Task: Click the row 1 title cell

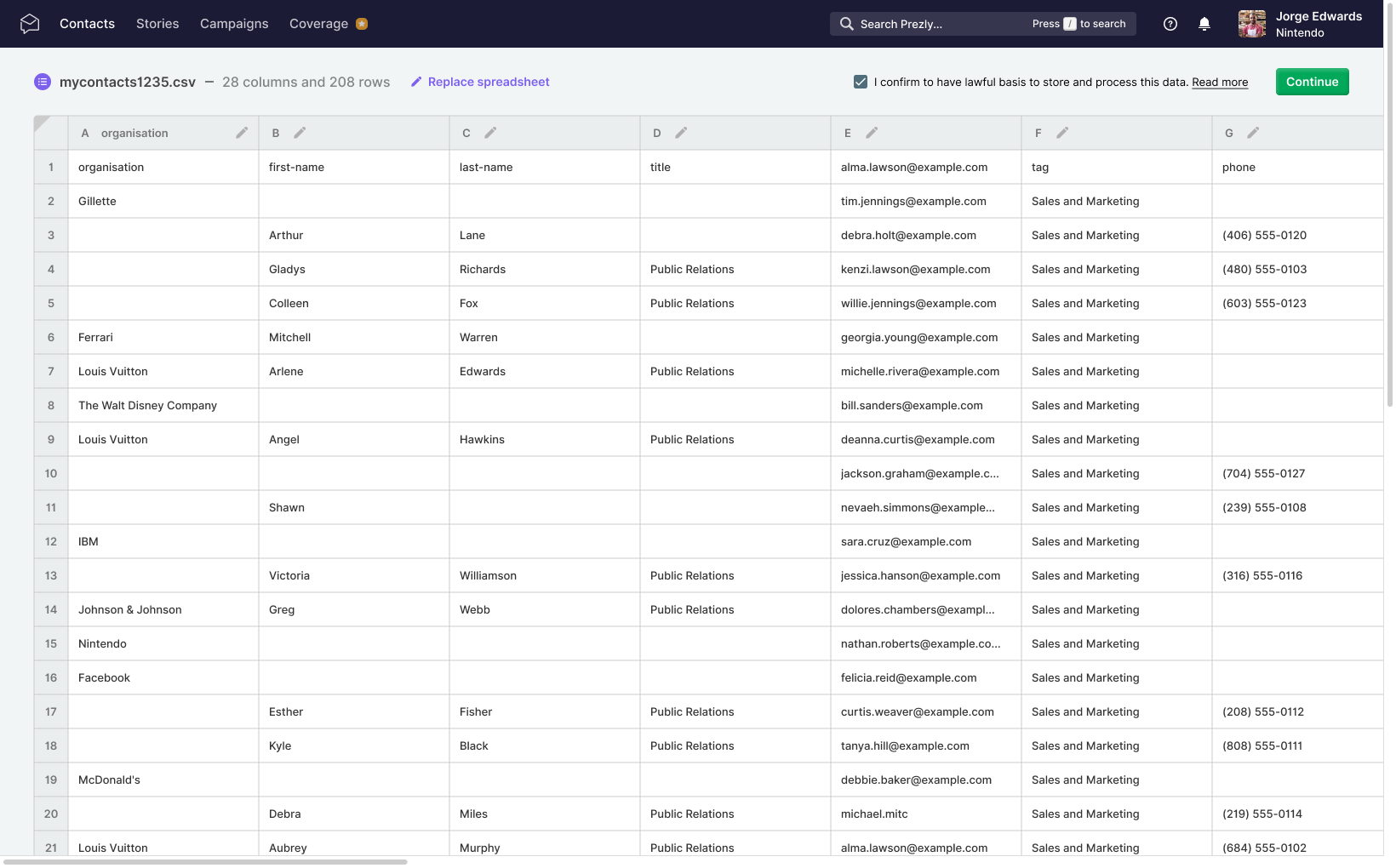Action: coord(735,167)
